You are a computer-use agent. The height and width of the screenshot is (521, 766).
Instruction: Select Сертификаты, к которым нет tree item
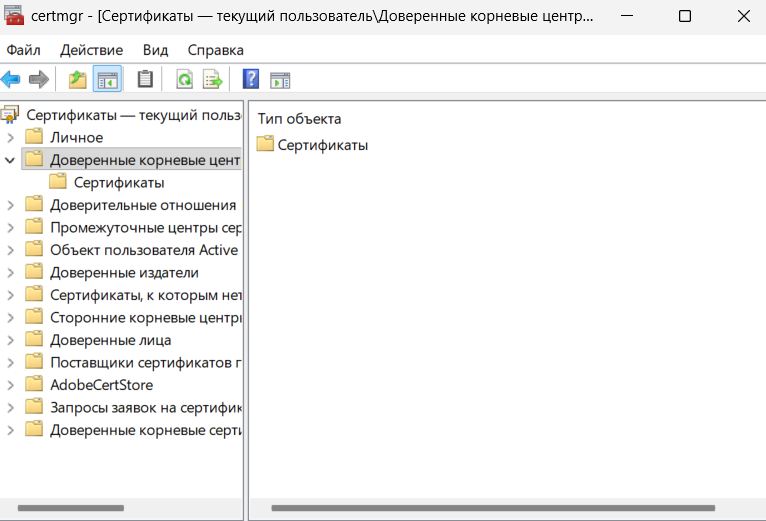[x=146, y=295]
